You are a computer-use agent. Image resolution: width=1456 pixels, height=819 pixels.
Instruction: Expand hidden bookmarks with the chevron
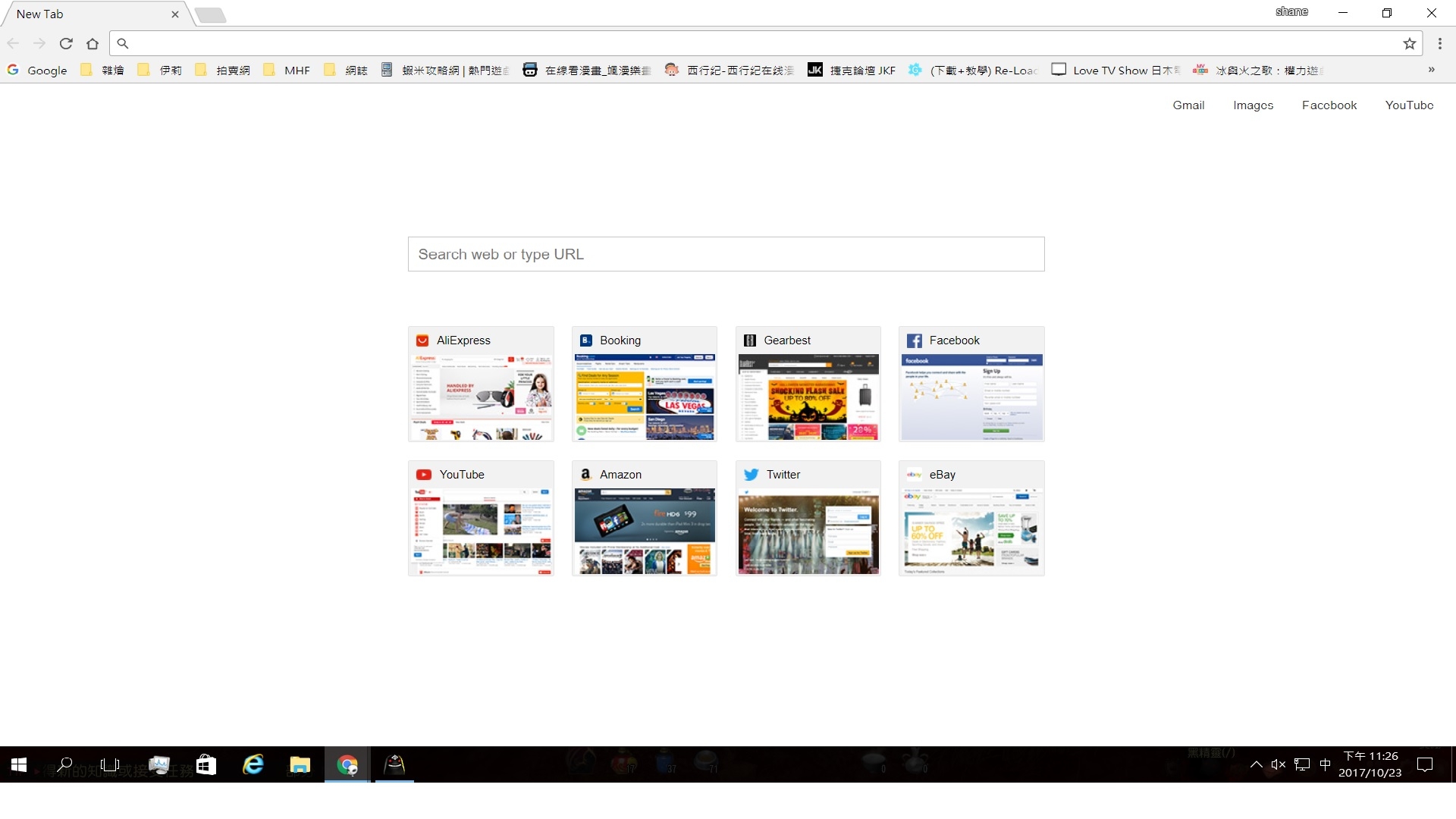click(1431, 70)
